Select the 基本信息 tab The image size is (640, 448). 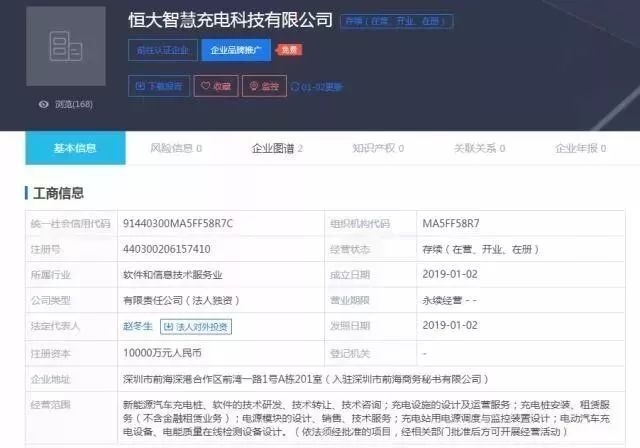click(75, 148)
